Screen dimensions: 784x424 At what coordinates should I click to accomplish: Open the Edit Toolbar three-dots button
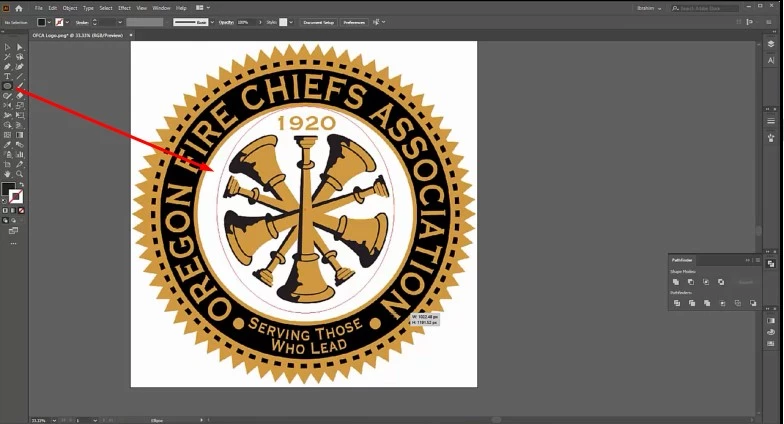click(x=14, y=244)
